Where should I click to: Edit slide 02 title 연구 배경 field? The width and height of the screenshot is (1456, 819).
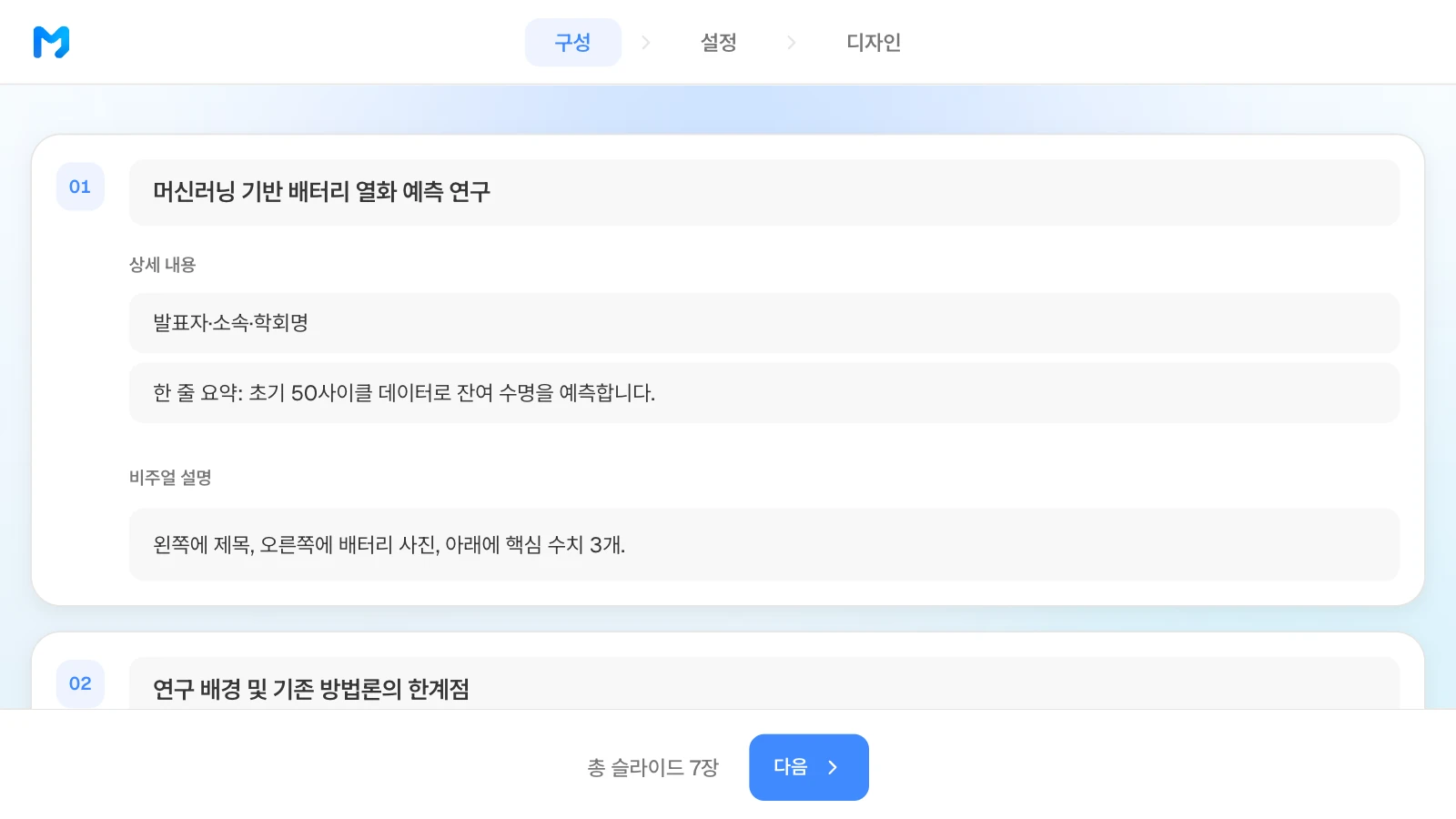point(764,684)
